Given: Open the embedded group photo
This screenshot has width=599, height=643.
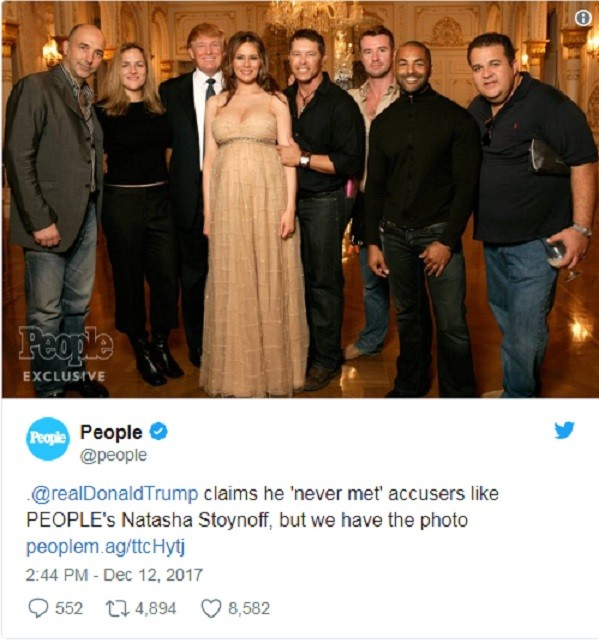Looking at the screenshot, I should pos(299,199).
